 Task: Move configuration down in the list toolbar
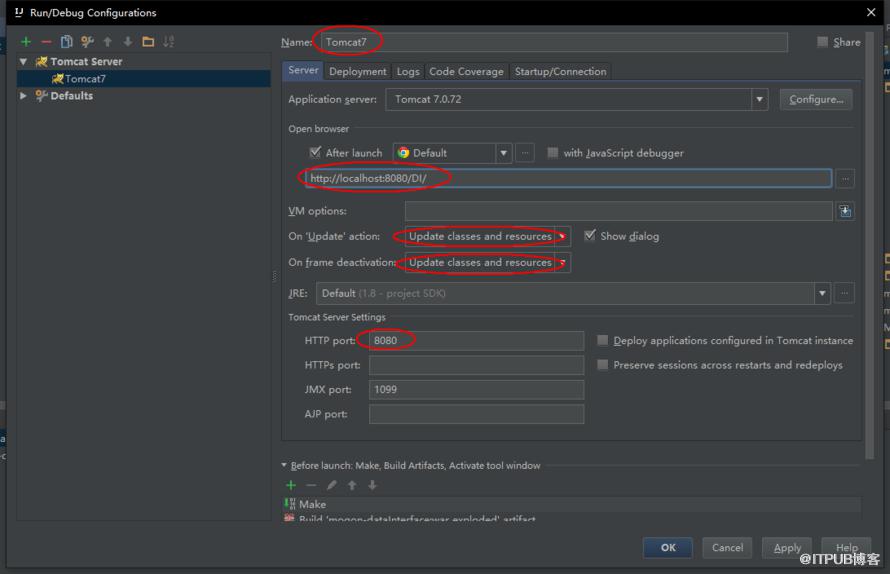(x=128, y=41)
